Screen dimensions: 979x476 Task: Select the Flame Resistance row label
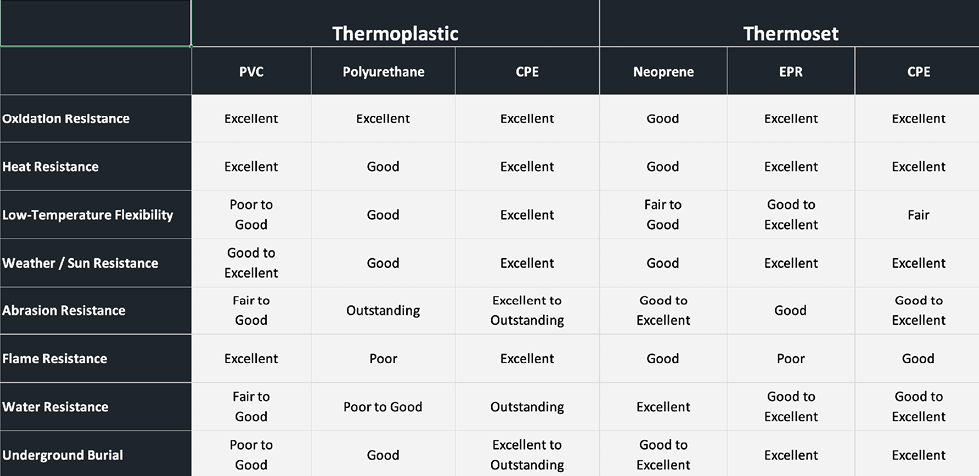pyautogui.click(x=96, y=359)
